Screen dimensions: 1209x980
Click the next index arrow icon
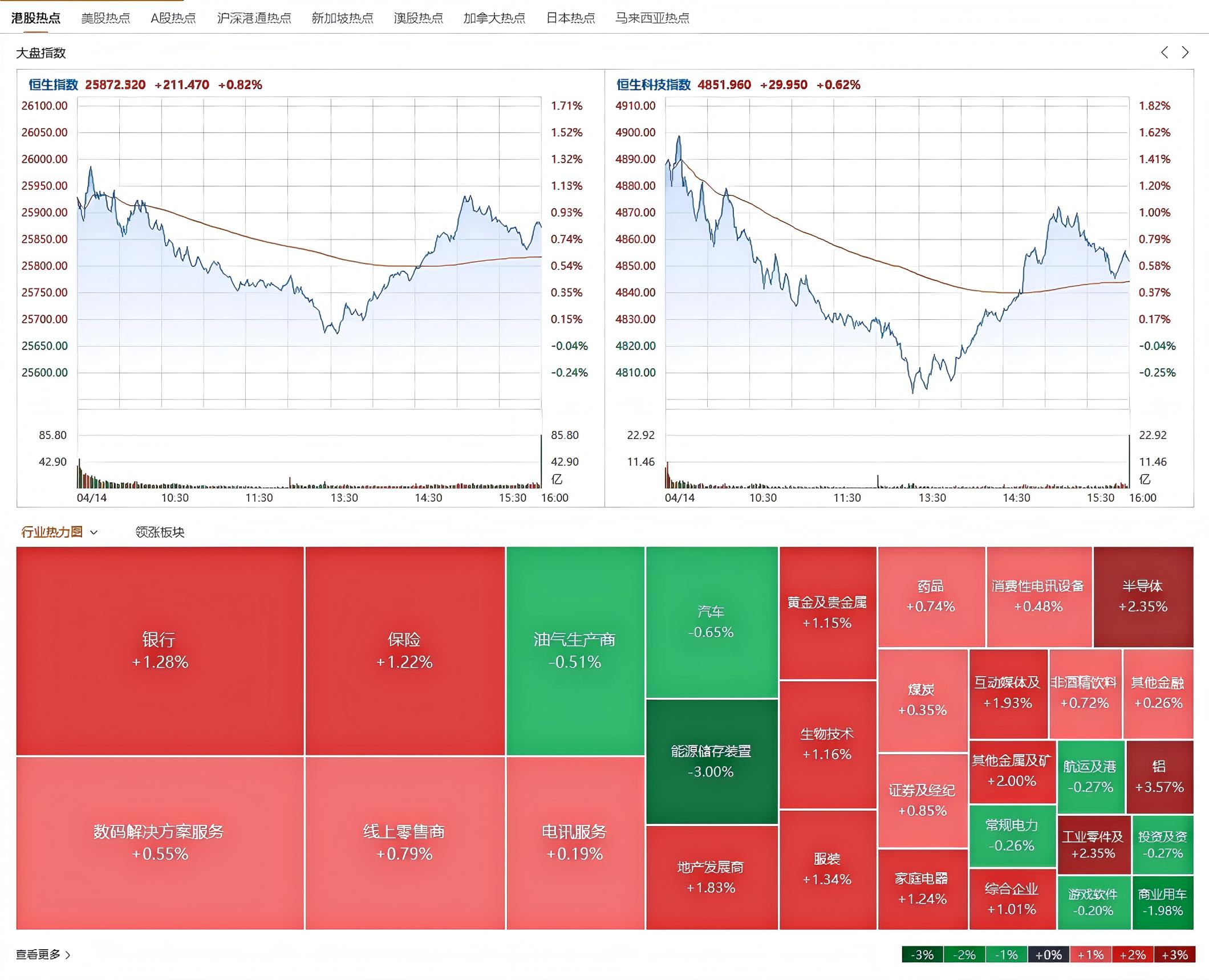pyautogui.click(x=1185, y=52)
